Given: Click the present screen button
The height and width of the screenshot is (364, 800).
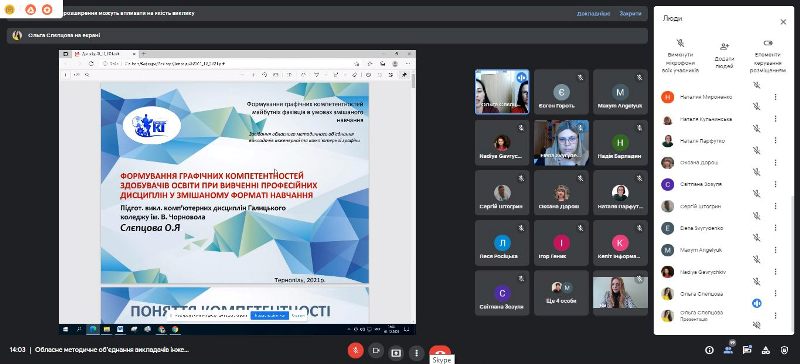Looking at the screenshot, I should [396, 353].
